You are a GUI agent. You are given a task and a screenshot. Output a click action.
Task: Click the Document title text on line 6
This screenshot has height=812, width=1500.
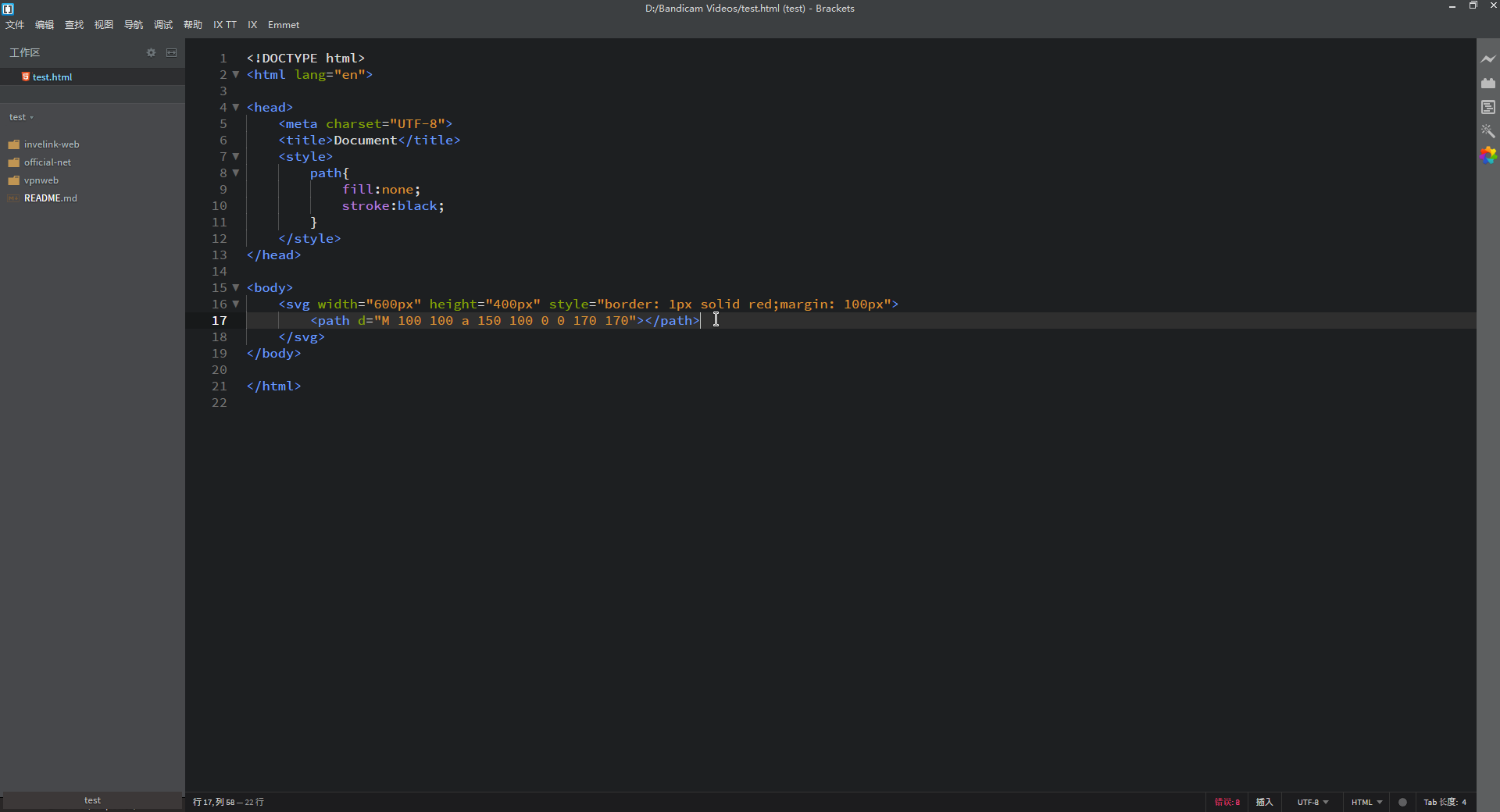366,140
